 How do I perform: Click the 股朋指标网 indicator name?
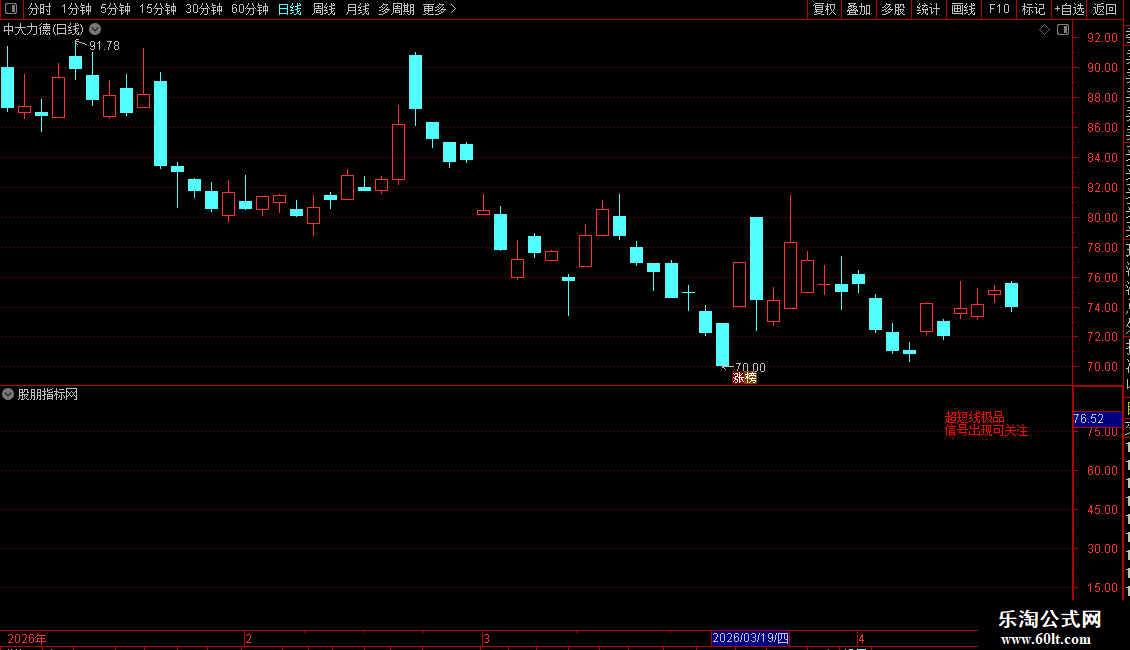pos(48,394)
